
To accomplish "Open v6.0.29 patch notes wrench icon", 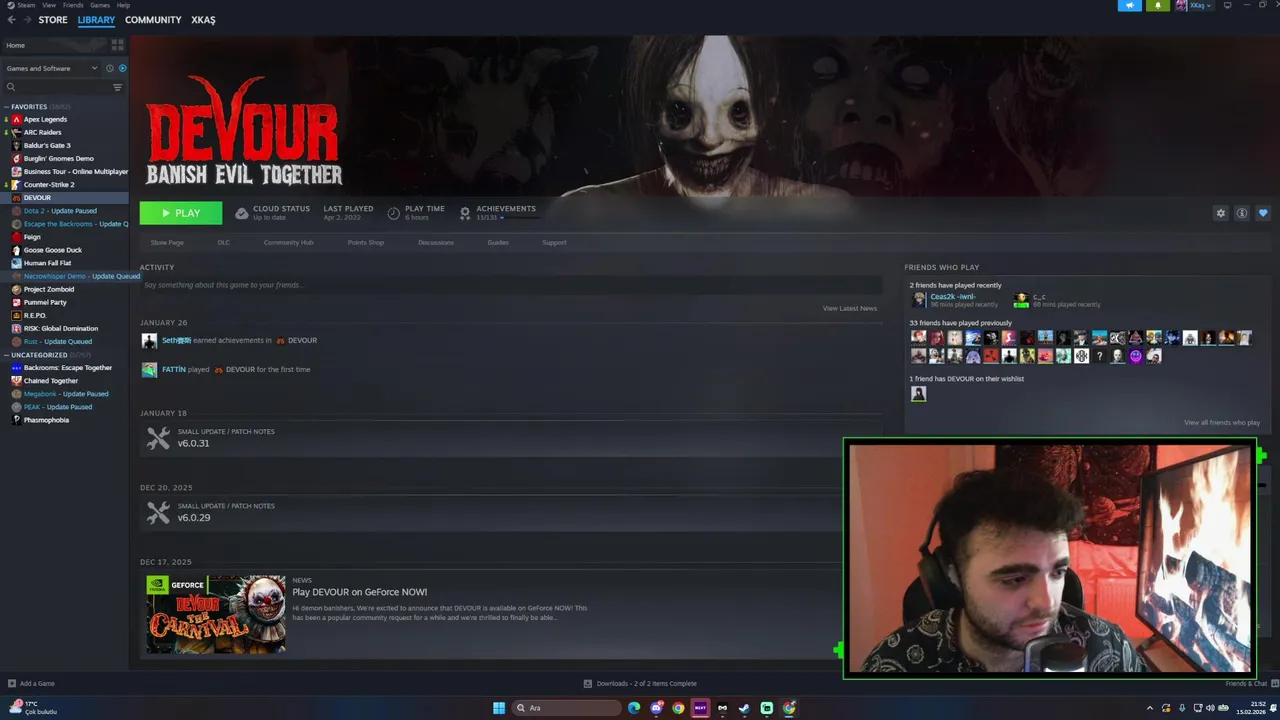I will 158,512.
